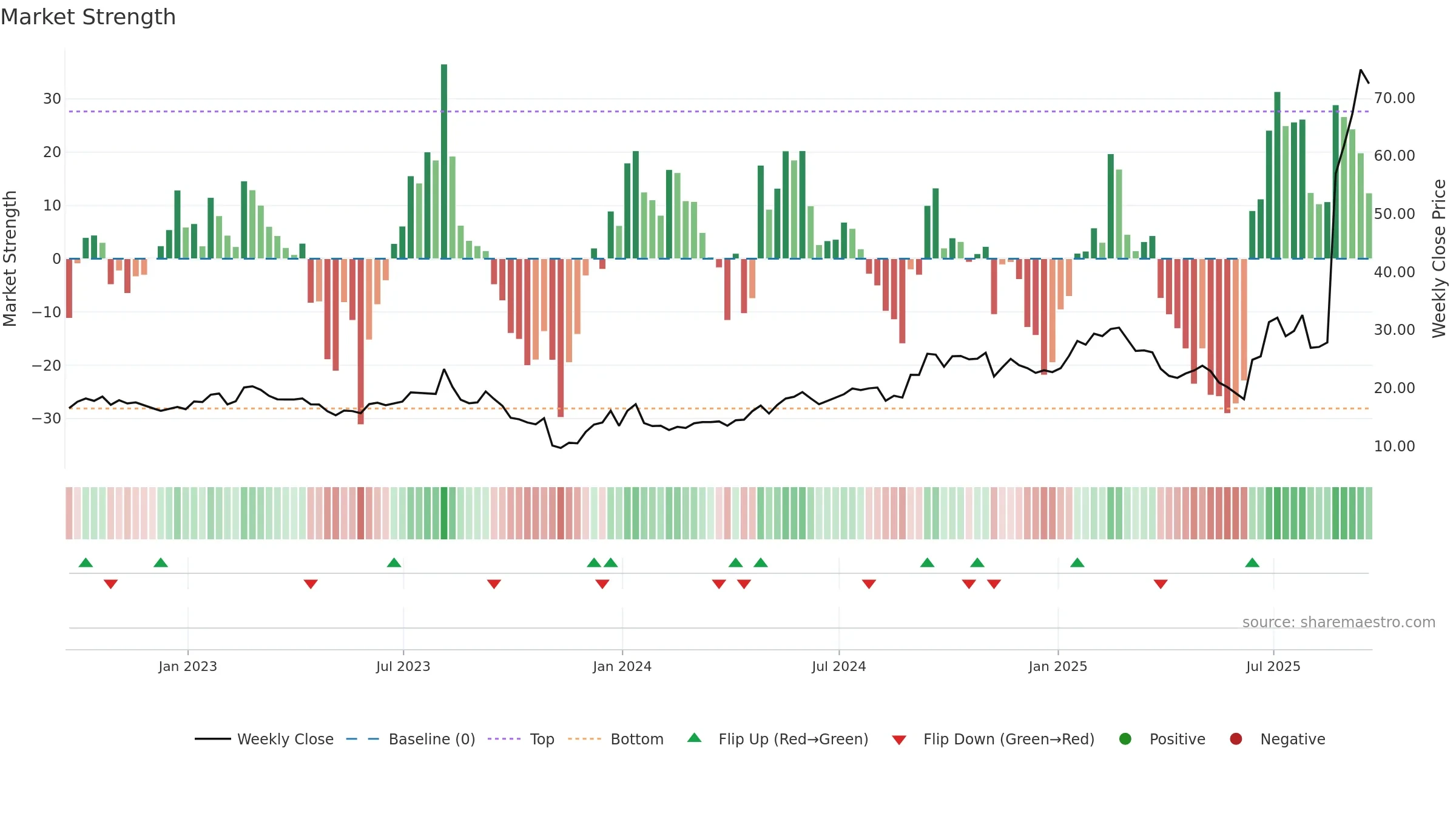Click the Weekly Close Price axis title
The image size is (1456, 819).
[x=1439, y=258]
